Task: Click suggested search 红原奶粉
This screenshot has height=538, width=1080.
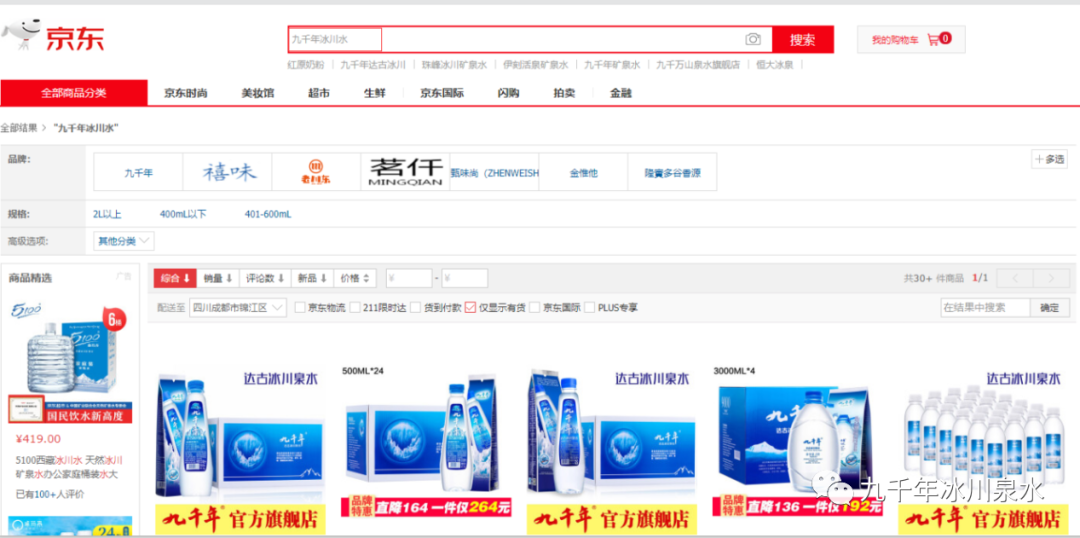Action: 306,65
